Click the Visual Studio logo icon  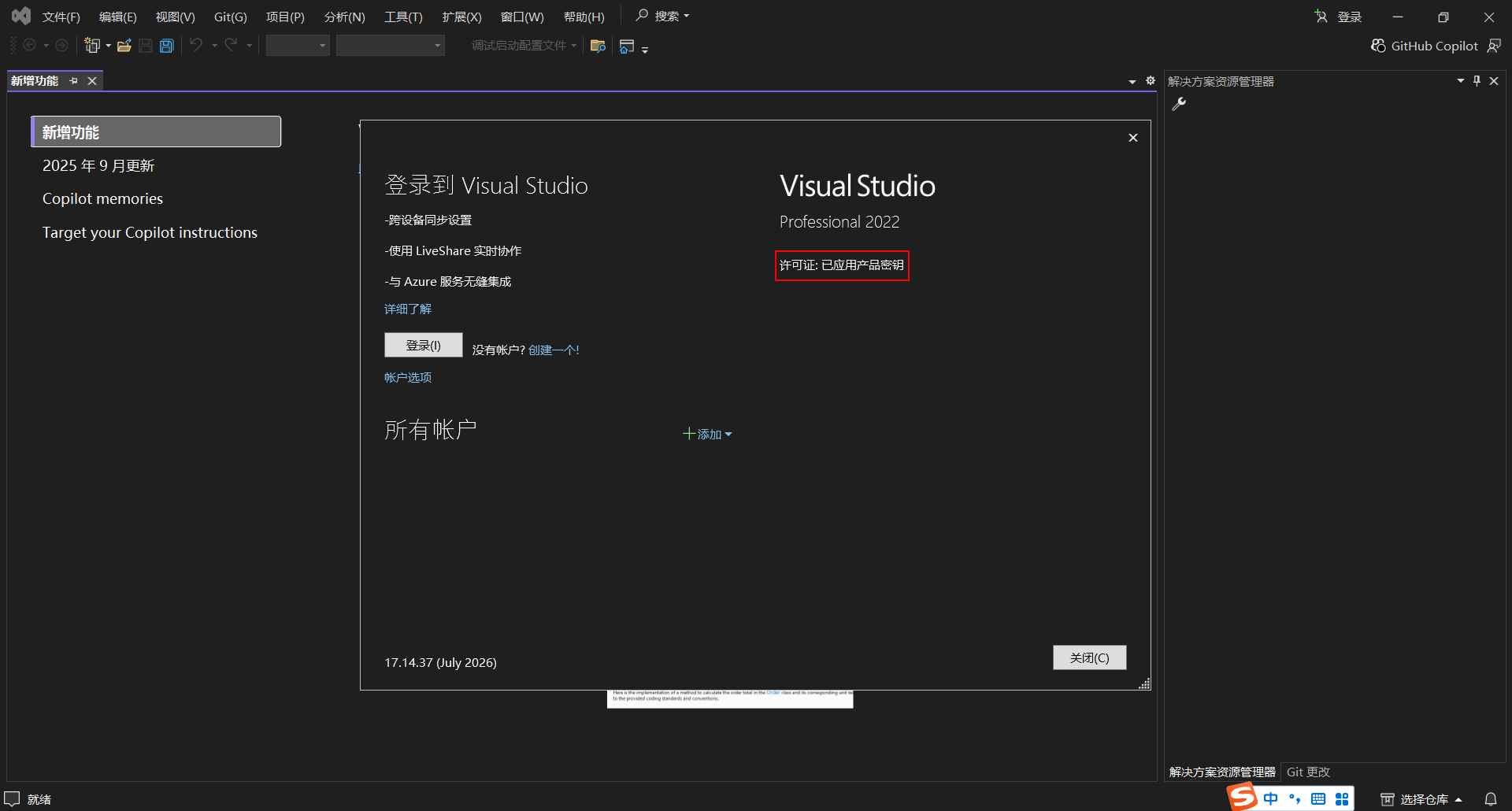click(21, 16)
